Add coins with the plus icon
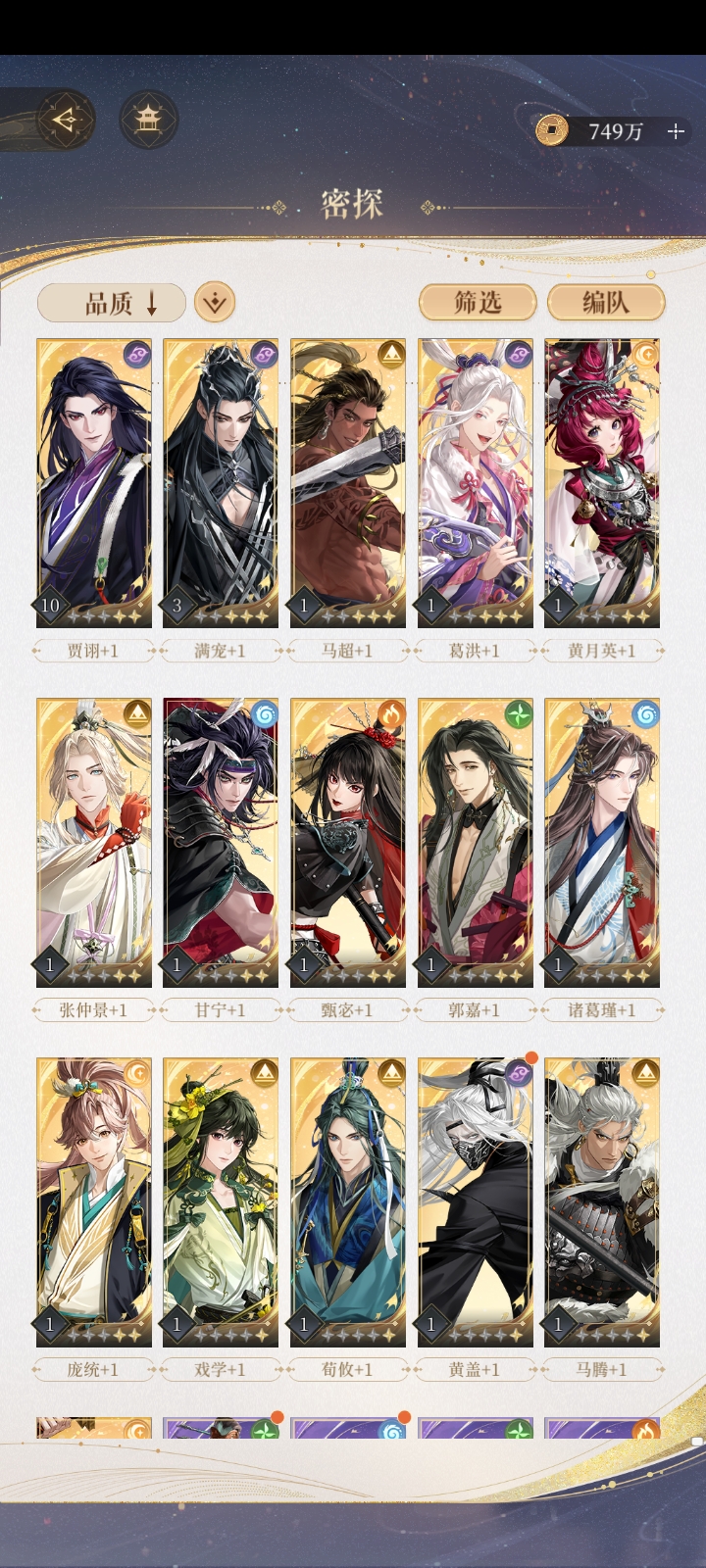 [x=676, y=130]
